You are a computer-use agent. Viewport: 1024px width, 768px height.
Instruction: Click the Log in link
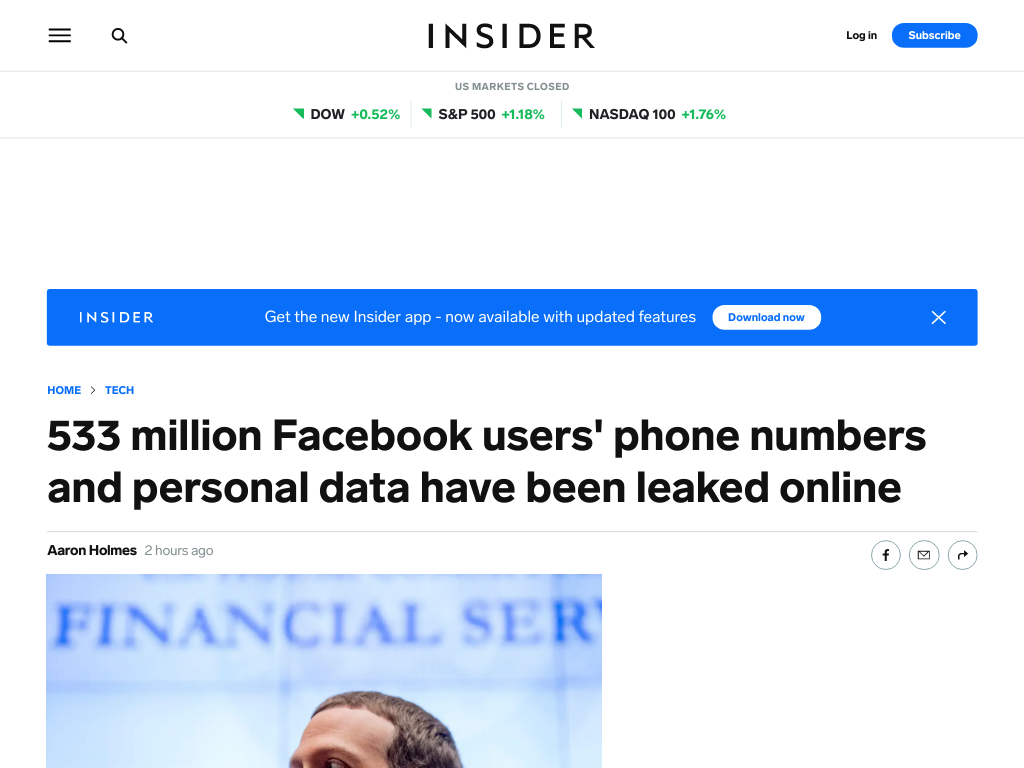pos(861,35)
